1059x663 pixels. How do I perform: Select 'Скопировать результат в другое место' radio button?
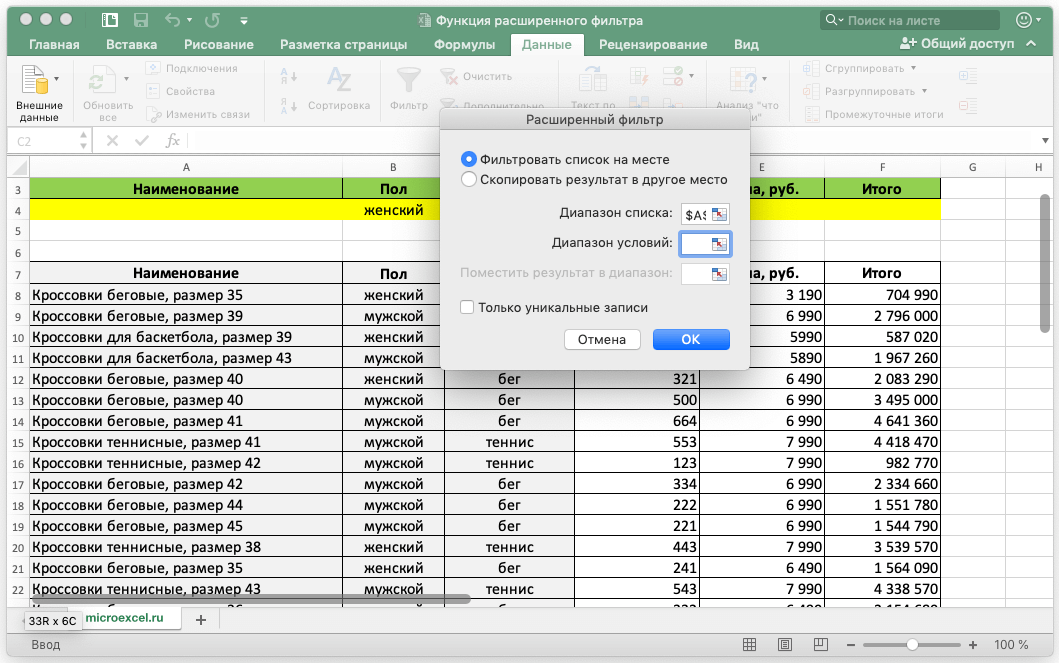[468, 180]
